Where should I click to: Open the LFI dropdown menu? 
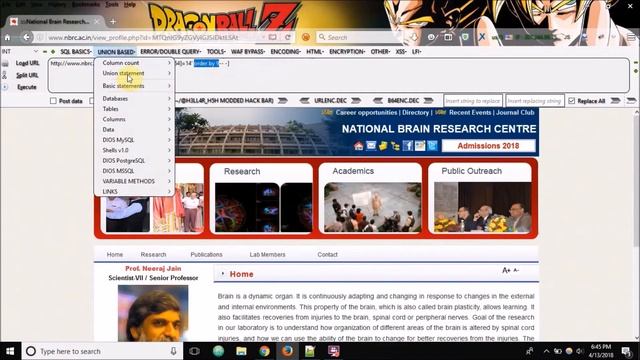click(x=416, y=52)
